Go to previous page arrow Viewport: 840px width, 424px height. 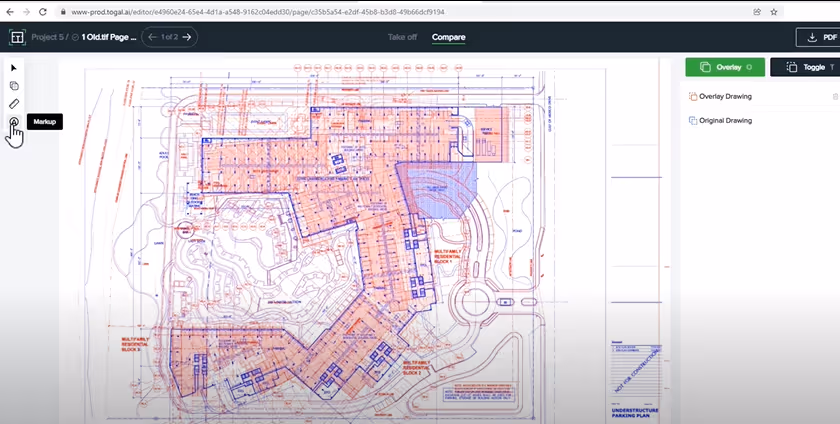[152, 37]
